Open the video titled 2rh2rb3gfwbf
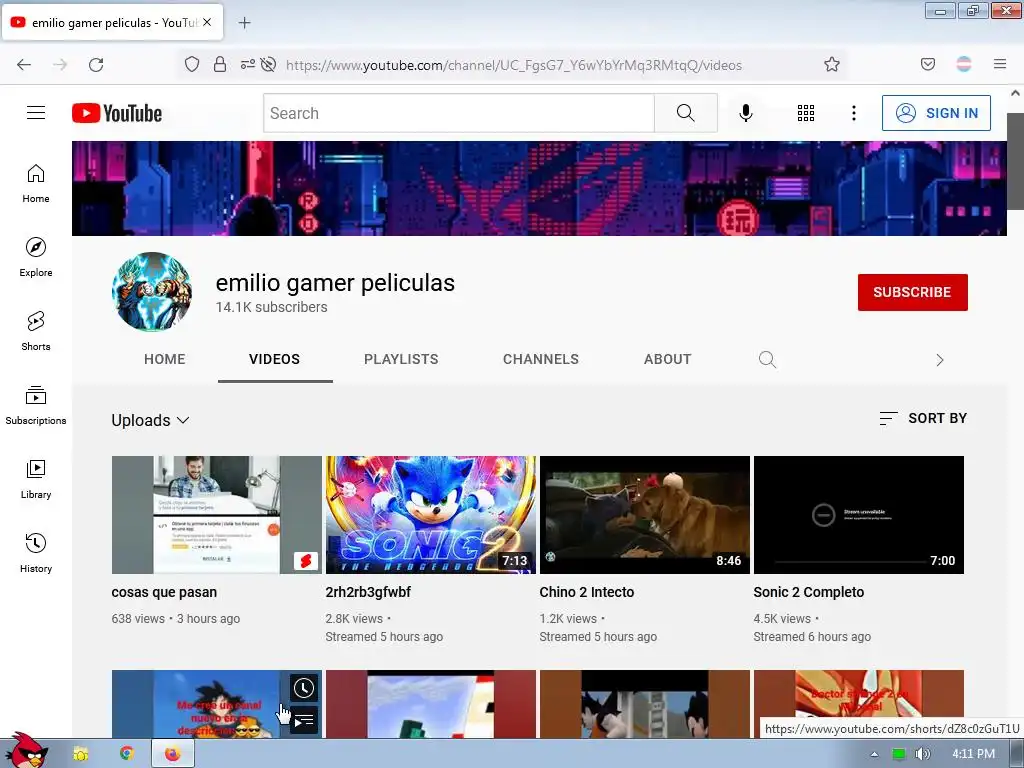This screenshot has height=768, width=1024. tap(368, 592)
